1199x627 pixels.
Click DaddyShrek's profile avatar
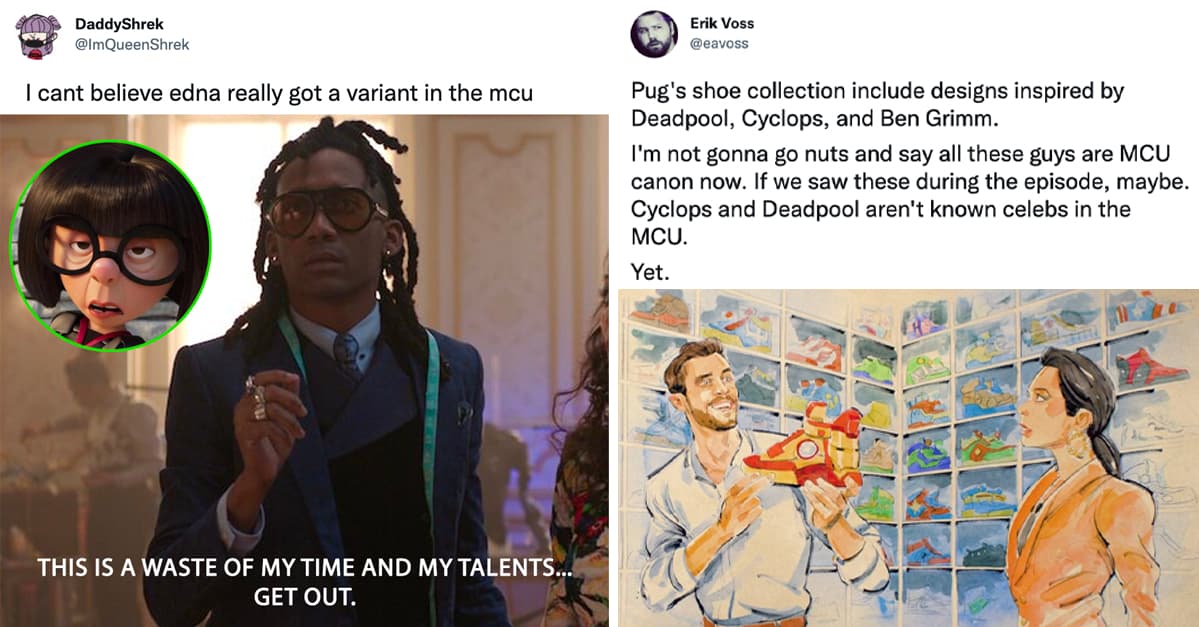click(x=40, y=36)
